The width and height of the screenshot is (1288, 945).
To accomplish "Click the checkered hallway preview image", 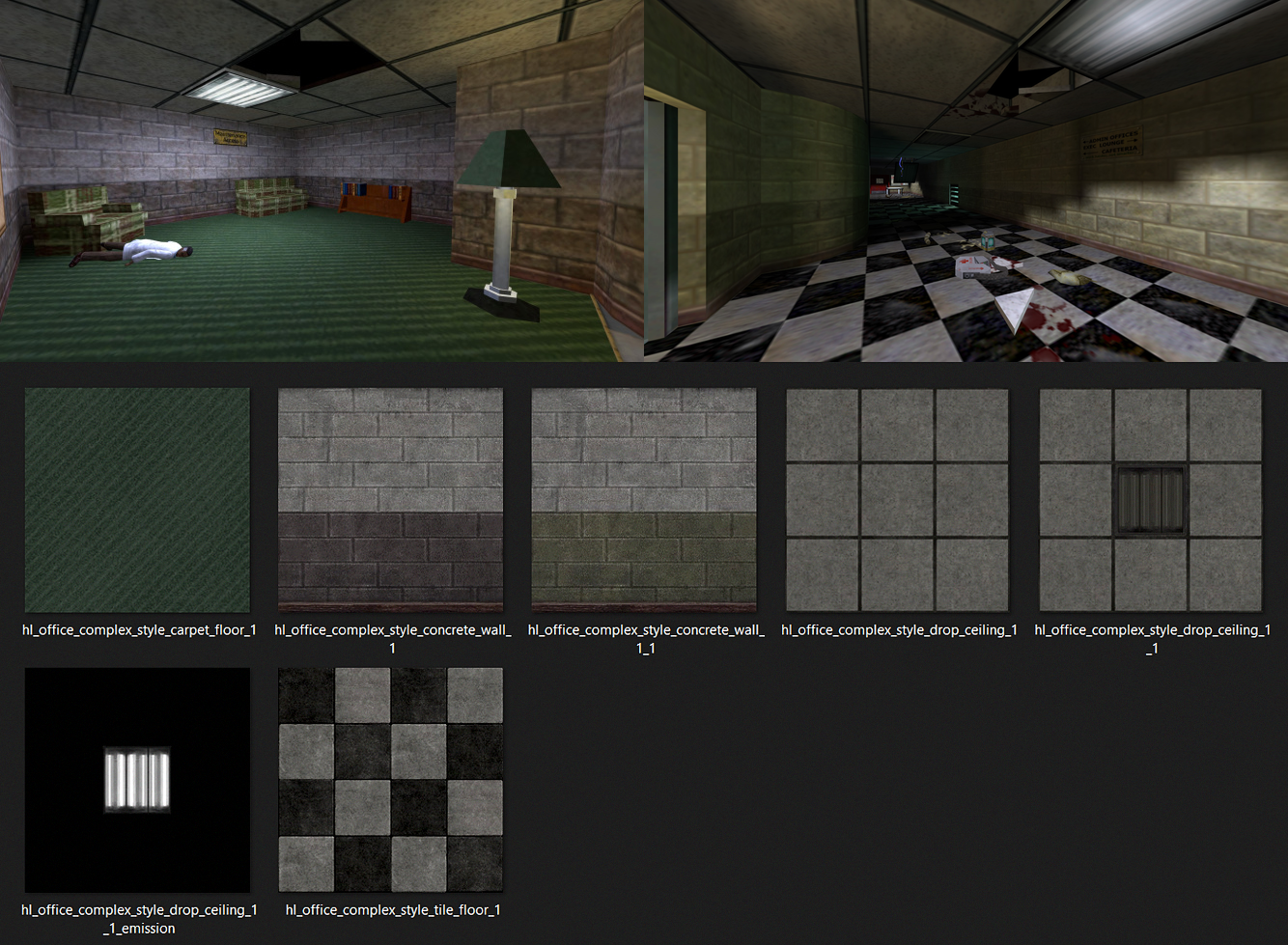I will [966, 181].
